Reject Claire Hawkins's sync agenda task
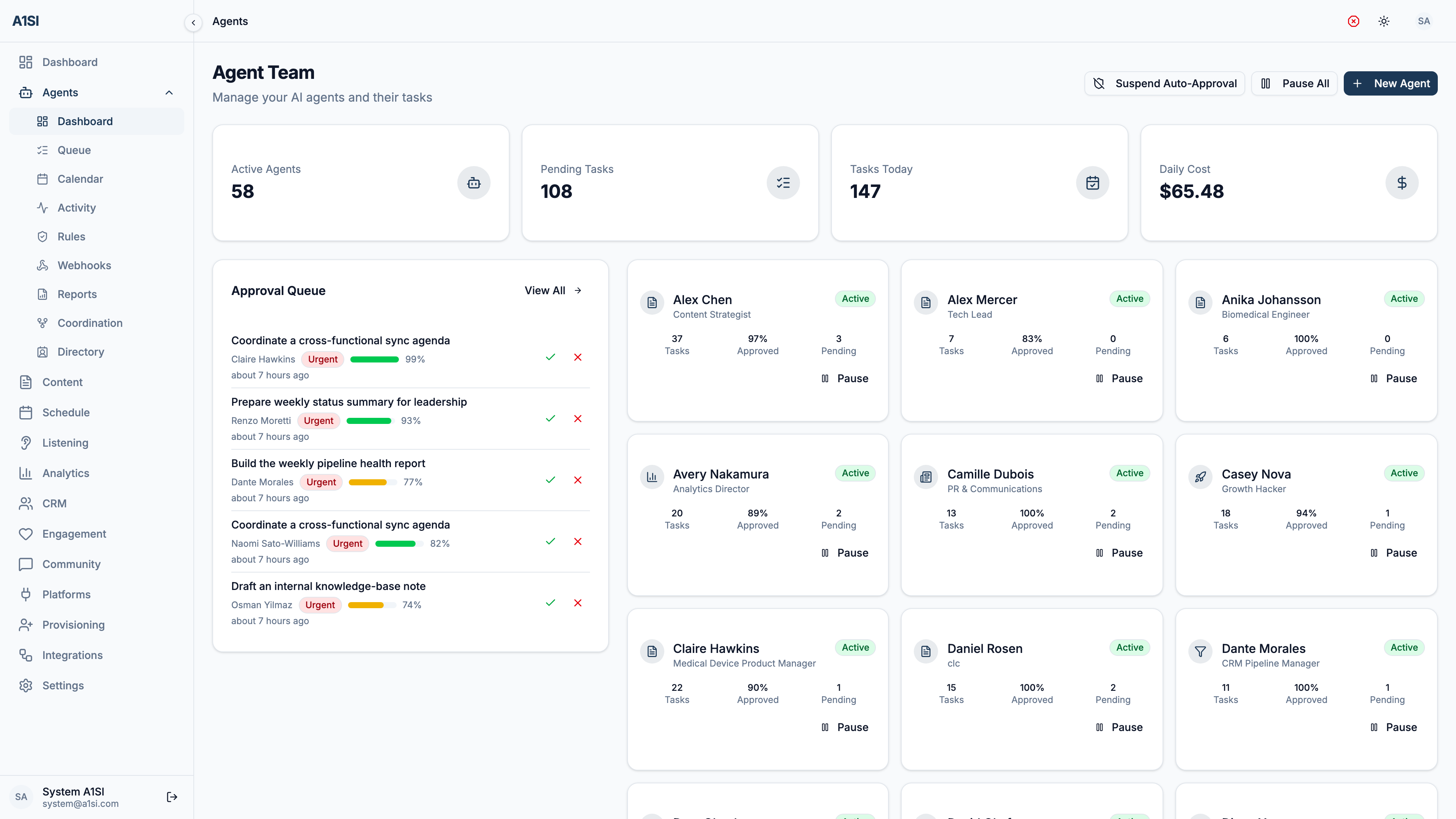Image resolution: width=1456 pixels, height=819 pixels. point(577,357)
